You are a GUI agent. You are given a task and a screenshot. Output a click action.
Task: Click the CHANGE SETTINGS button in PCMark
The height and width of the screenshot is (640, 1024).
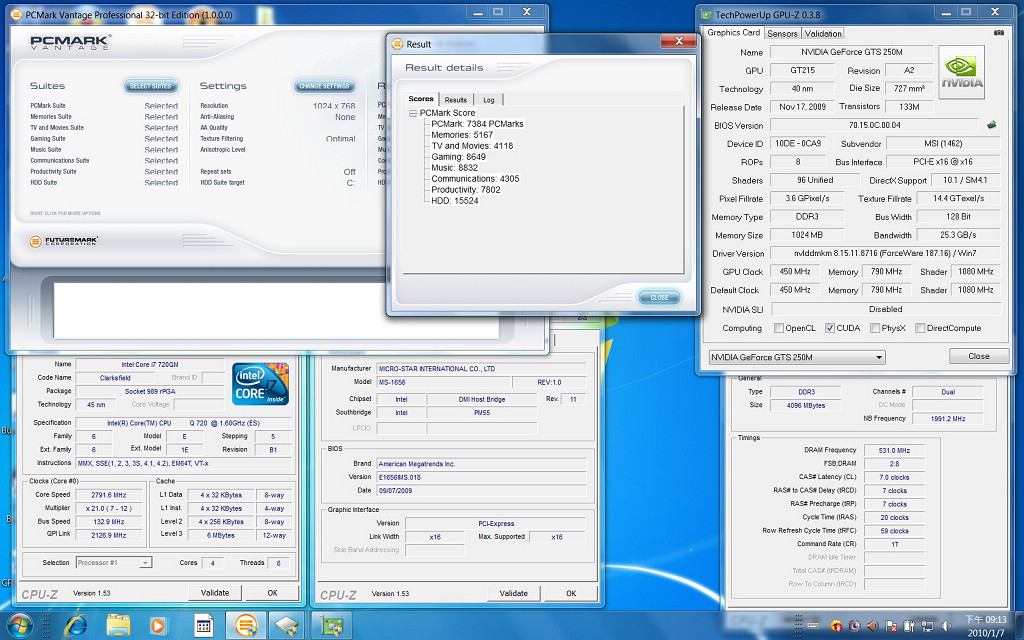coord(325,86)
